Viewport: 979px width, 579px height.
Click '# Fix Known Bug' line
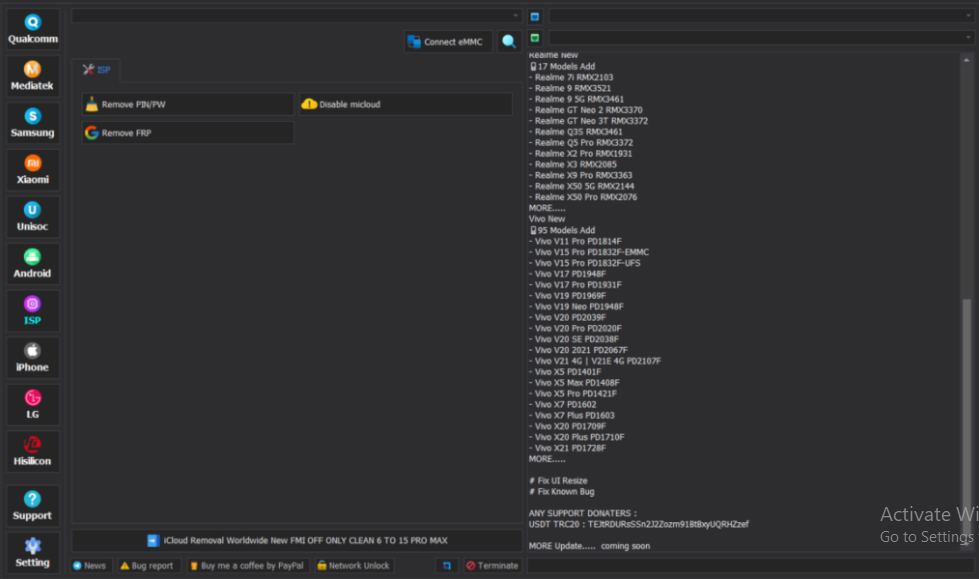562,492
